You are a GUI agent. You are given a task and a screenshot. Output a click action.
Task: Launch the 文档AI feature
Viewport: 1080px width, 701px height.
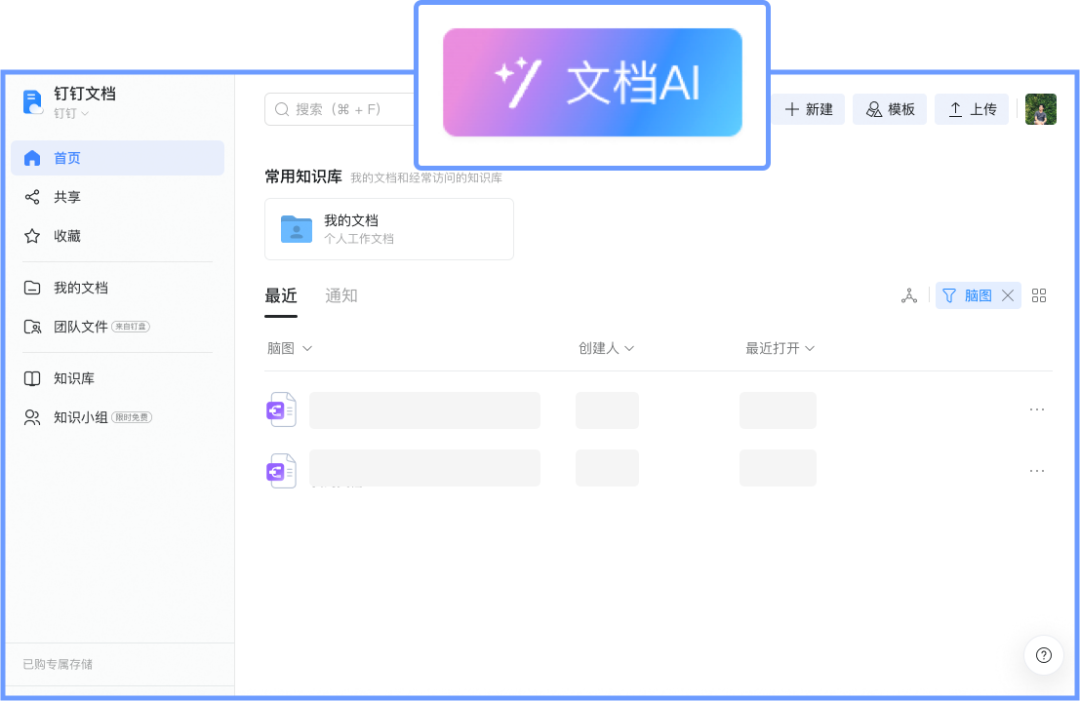[592, 83]
